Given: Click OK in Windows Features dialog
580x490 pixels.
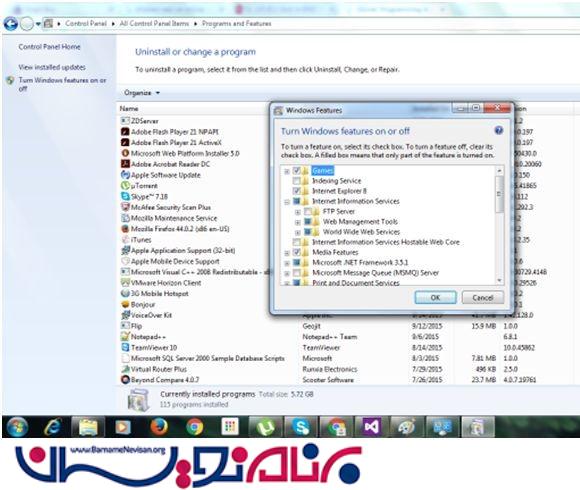Looking at the screenshot, I should pos(435,297).
